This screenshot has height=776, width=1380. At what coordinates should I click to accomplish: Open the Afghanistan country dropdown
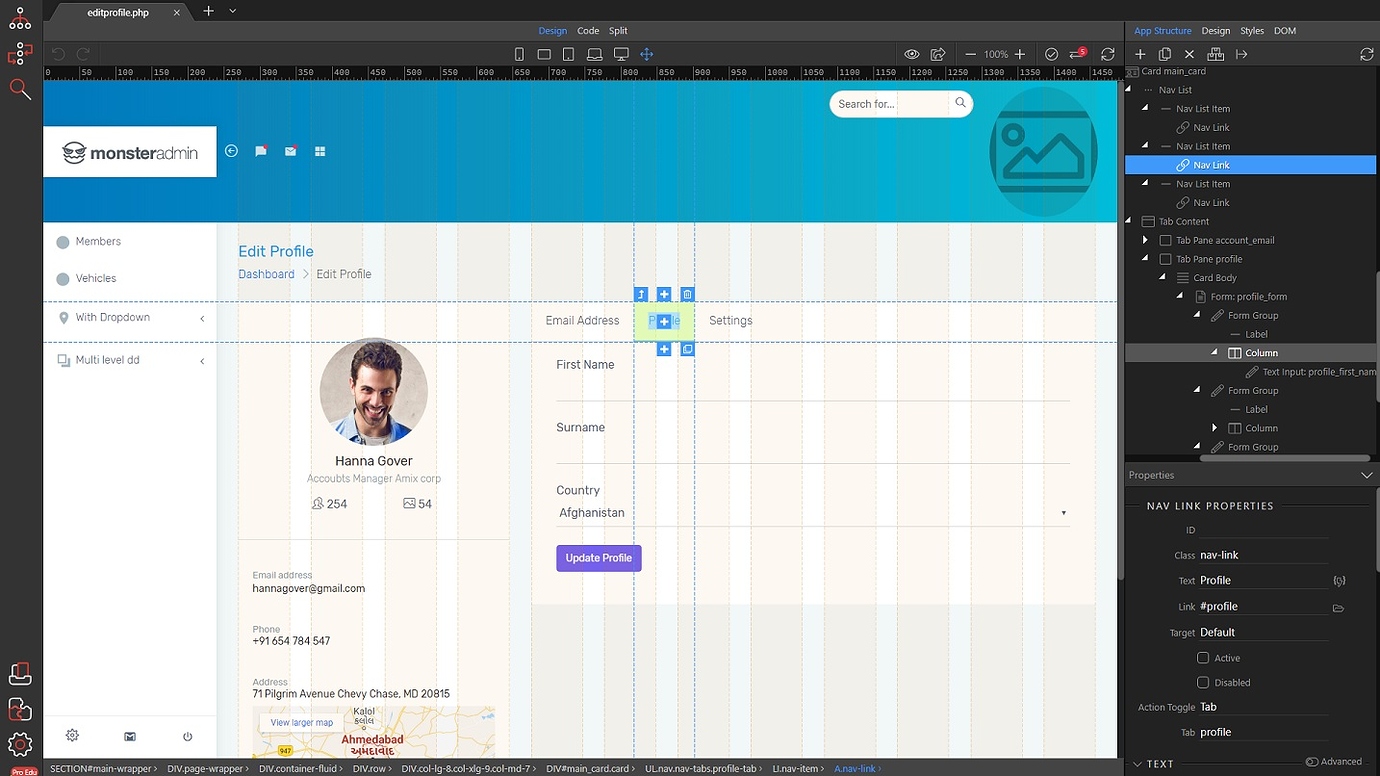(1063, 511)
